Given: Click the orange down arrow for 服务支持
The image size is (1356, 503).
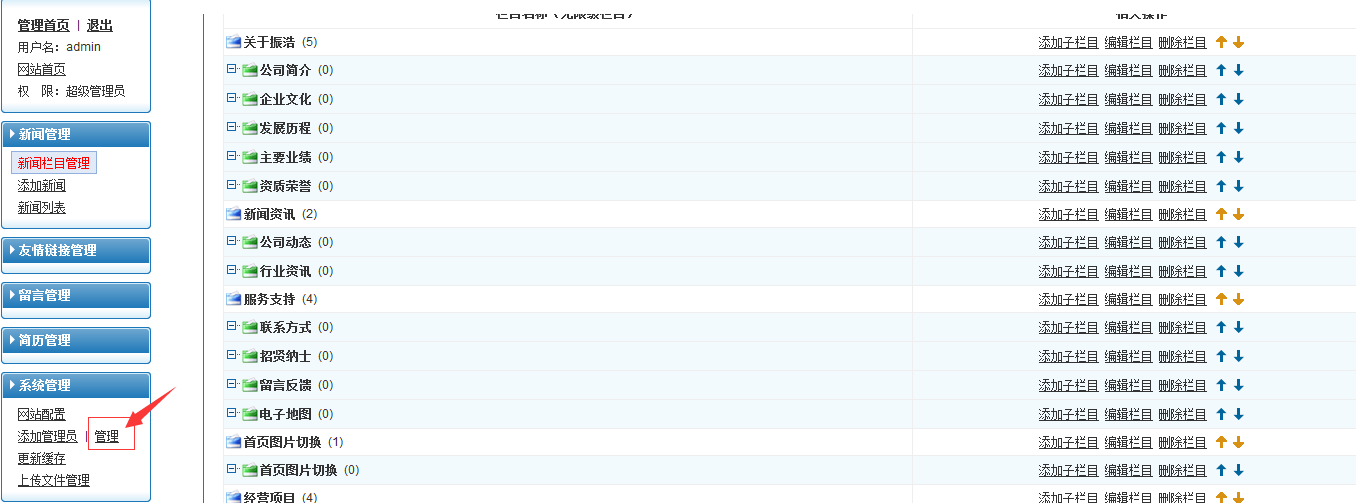Looking at the screenshot, I should tap(1238, 299).
